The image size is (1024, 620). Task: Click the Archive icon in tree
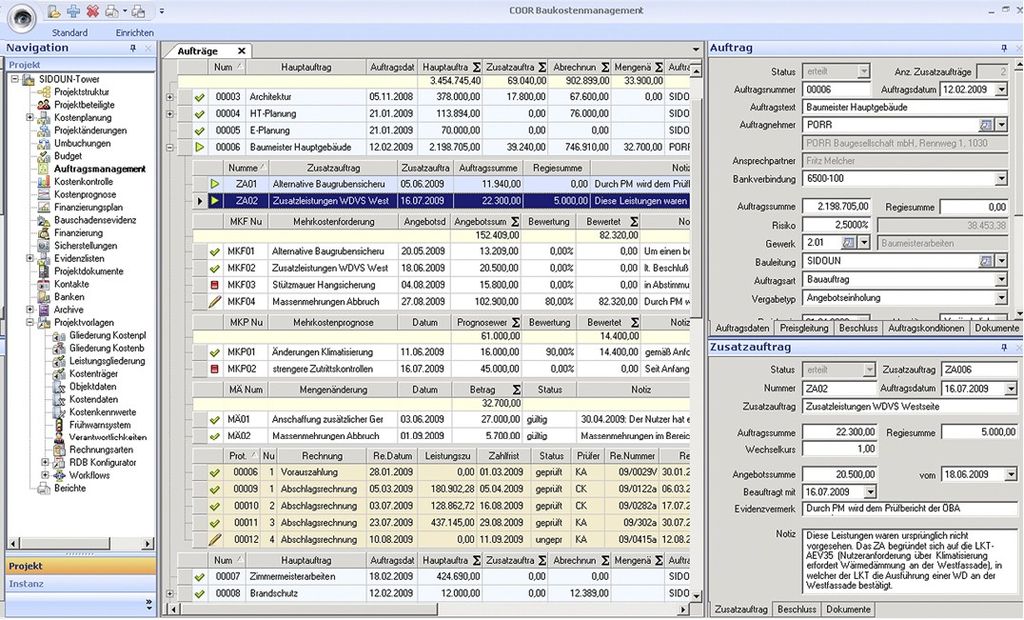tap(44, 310)
